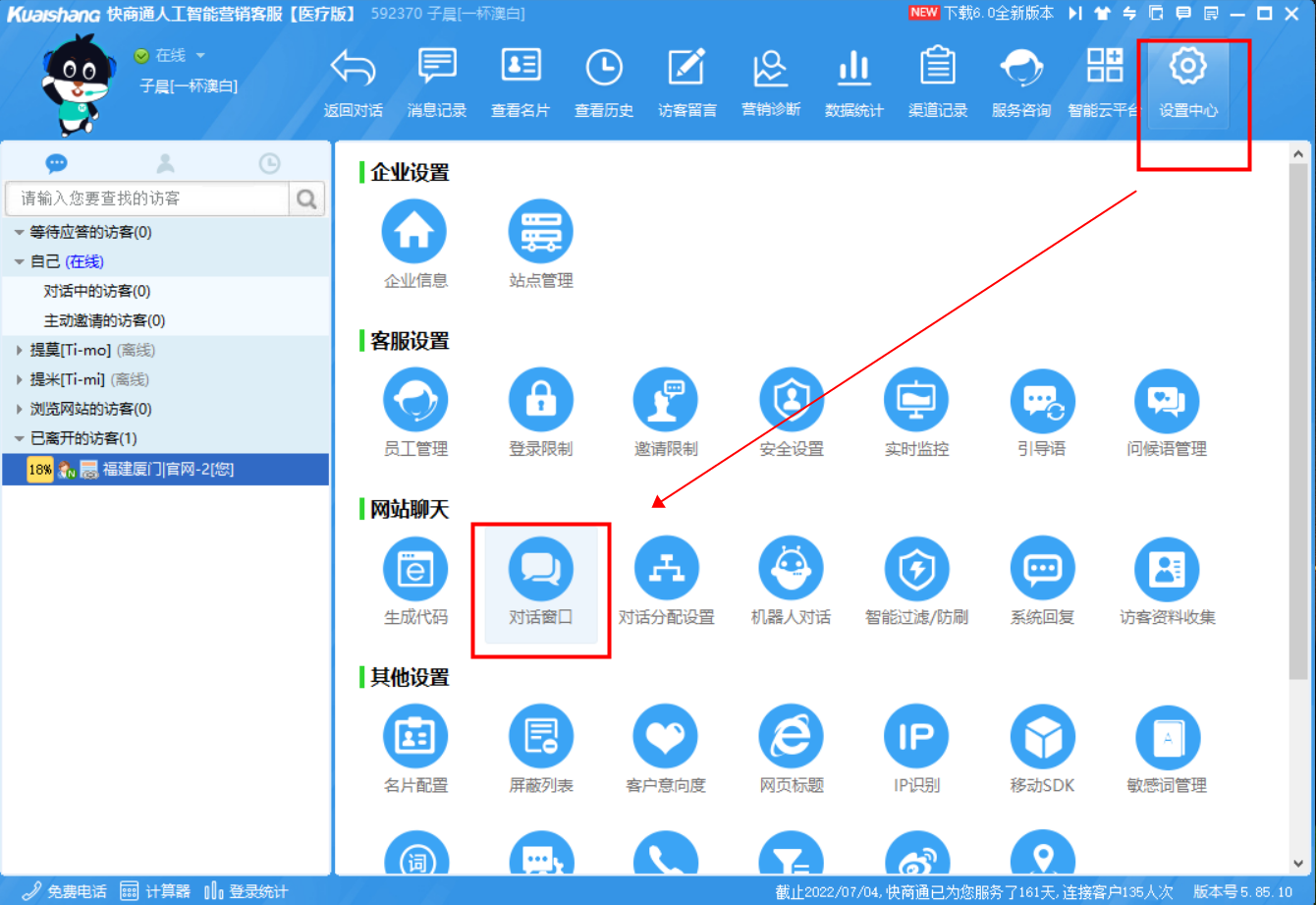Select 对话中的访客(0) row
Screen dimensions: 1316x905
[x=166, y=292]
